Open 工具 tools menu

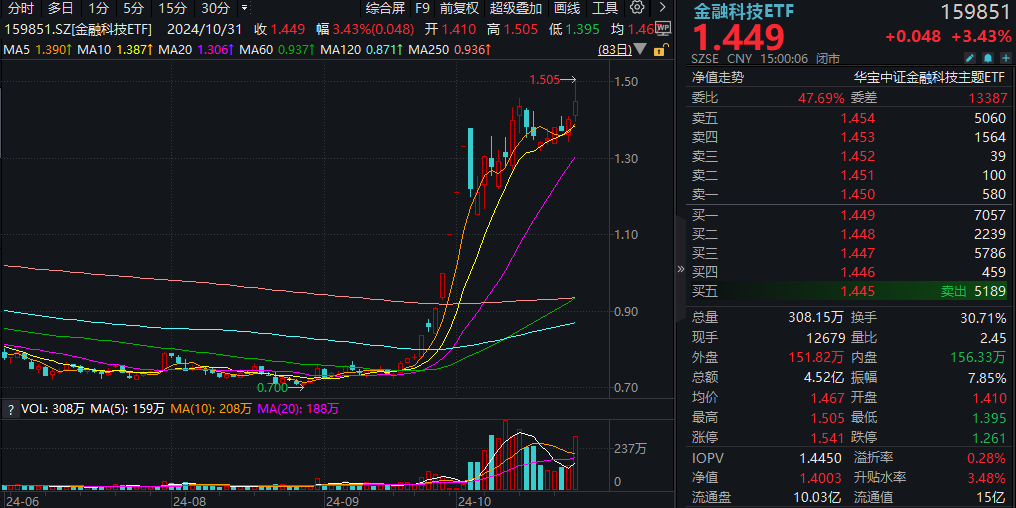tap(605, 8)
